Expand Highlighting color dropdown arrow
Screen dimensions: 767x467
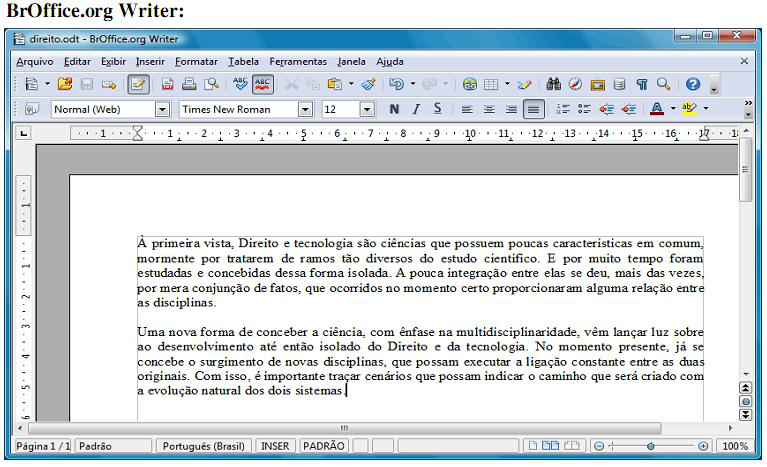pyautogui.click(x=705, y=109)
